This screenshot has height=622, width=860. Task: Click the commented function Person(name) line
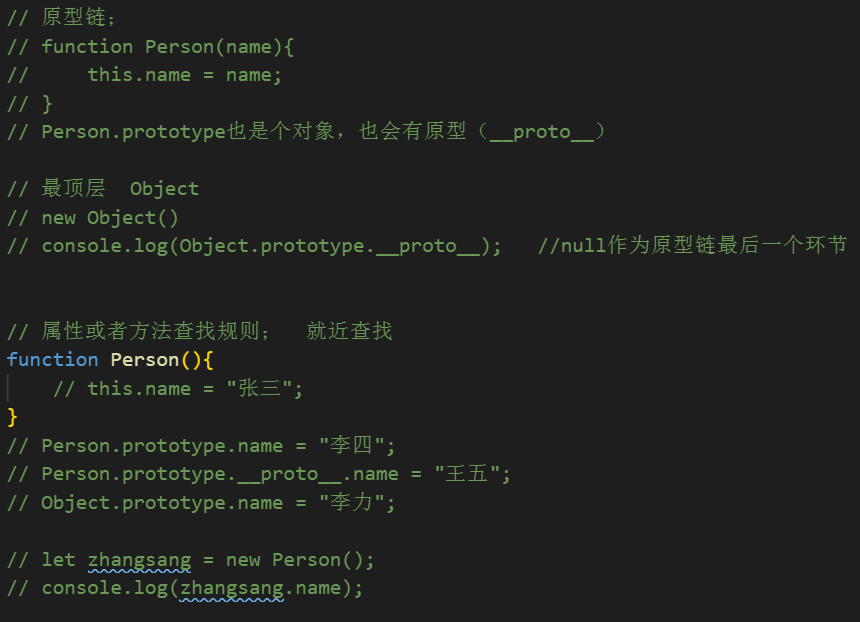coord(168,47)
